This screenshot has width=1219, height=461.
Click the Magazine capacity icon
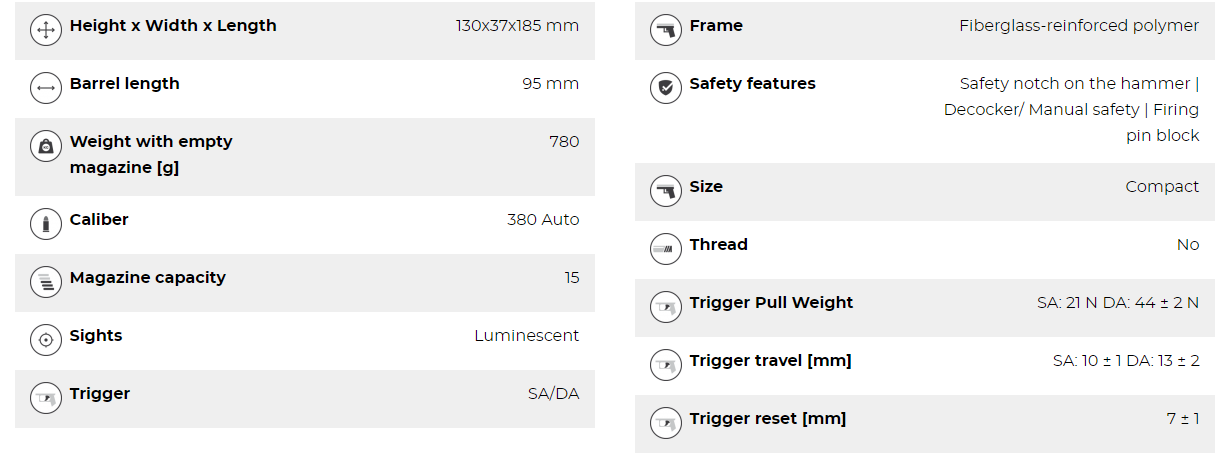pyautogui.click(x=46, y=282)
